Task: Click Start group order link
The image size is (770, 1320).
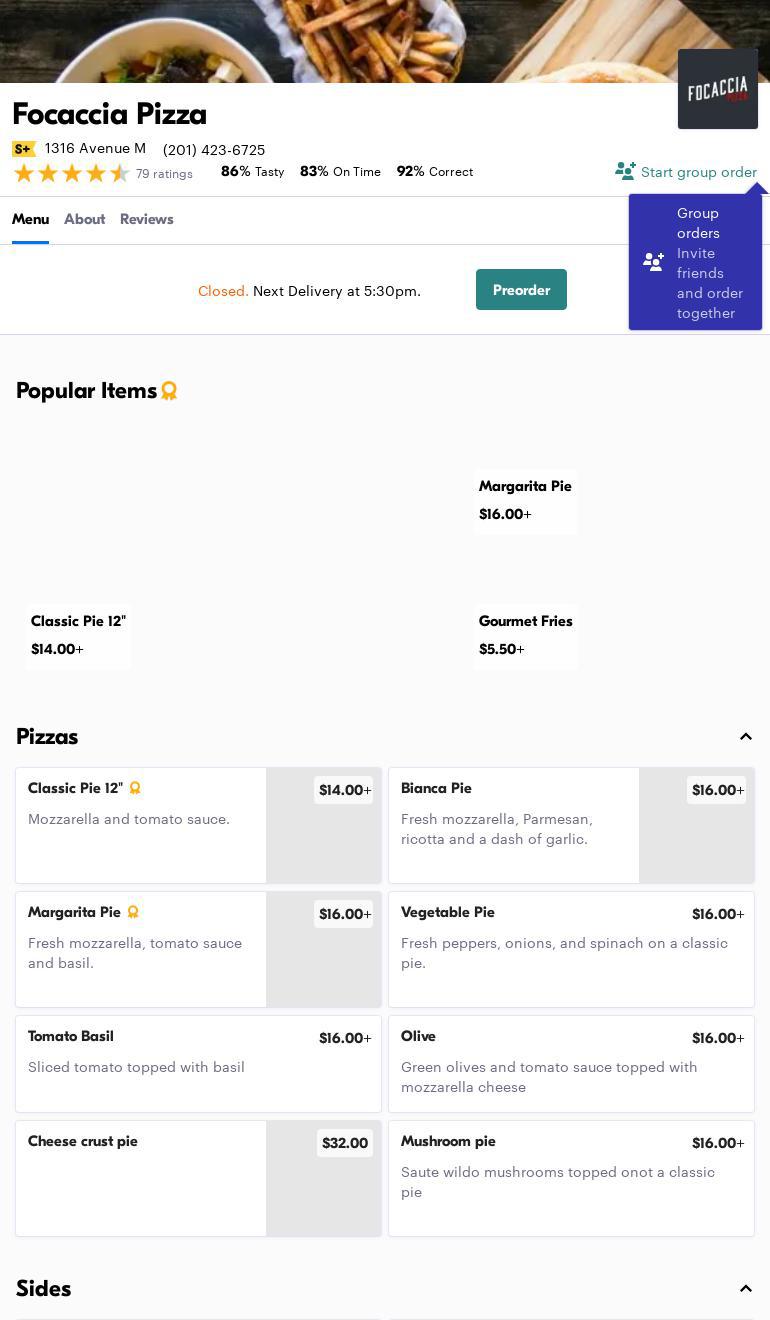Action: (x=698, y=172)
